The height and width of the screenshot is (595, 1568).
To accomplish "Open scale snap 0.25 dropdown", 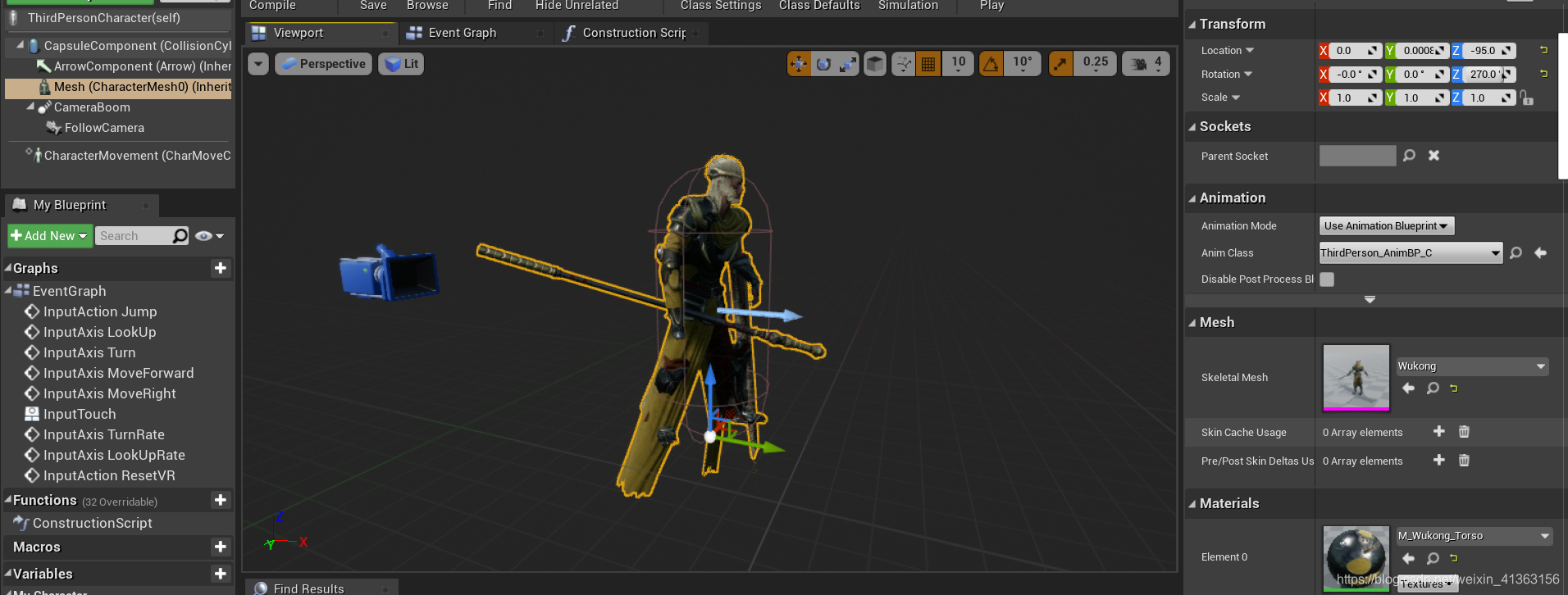I will [1095, 64].
